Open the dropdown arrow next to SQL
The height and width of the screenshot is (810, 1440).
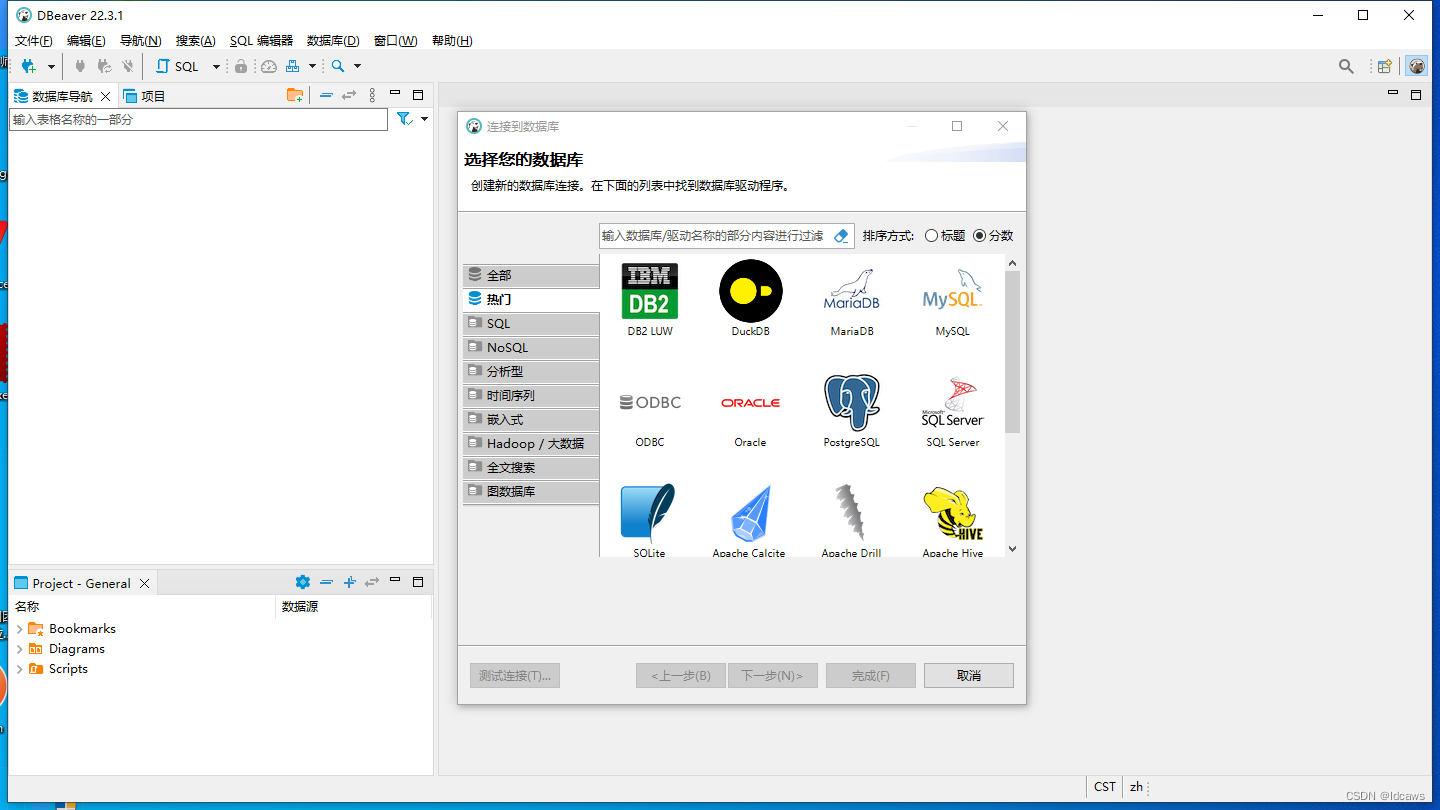[216, 67]
